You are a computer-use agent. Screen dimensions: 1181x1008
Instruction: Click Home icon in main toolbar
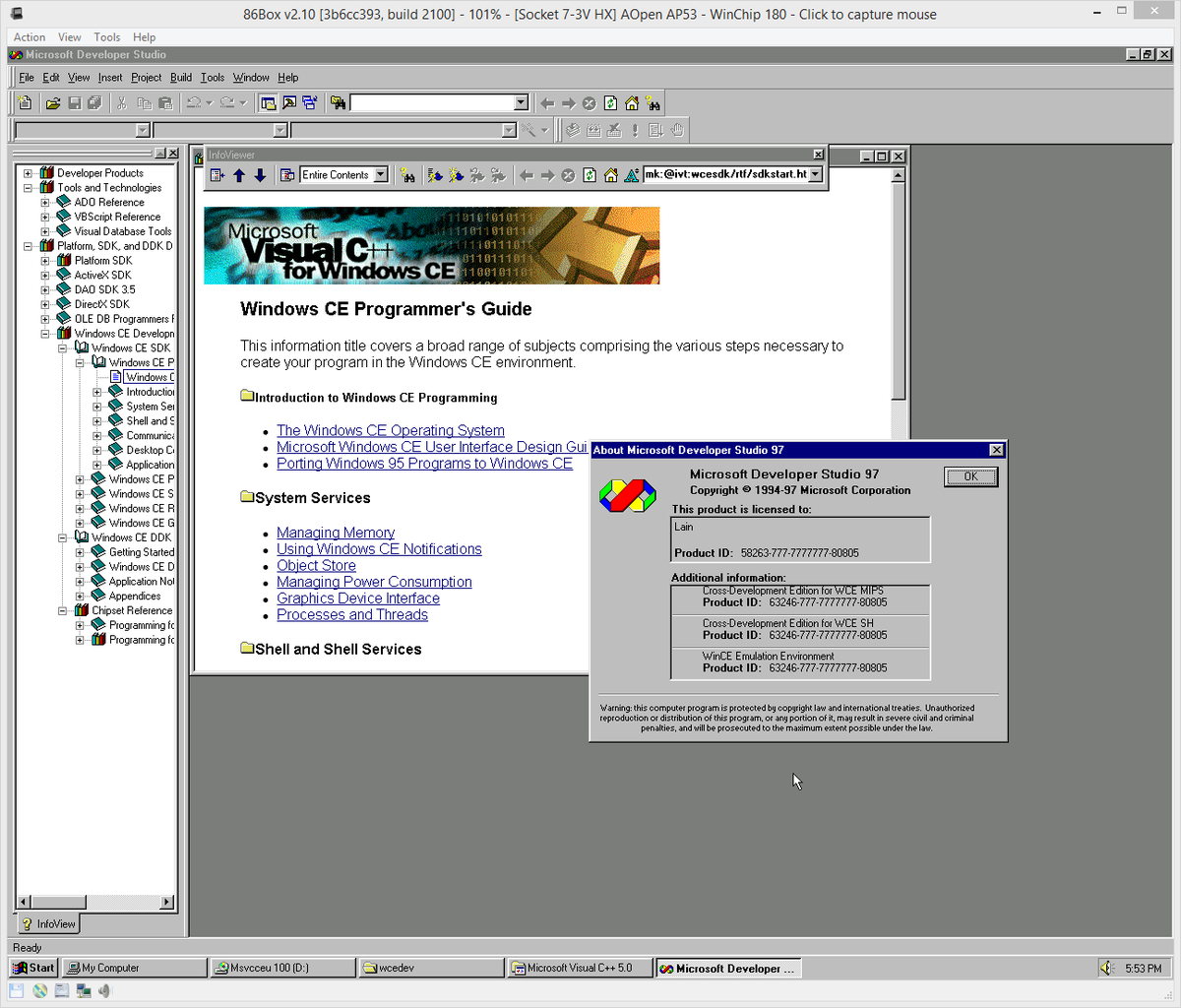pos(632,103)
